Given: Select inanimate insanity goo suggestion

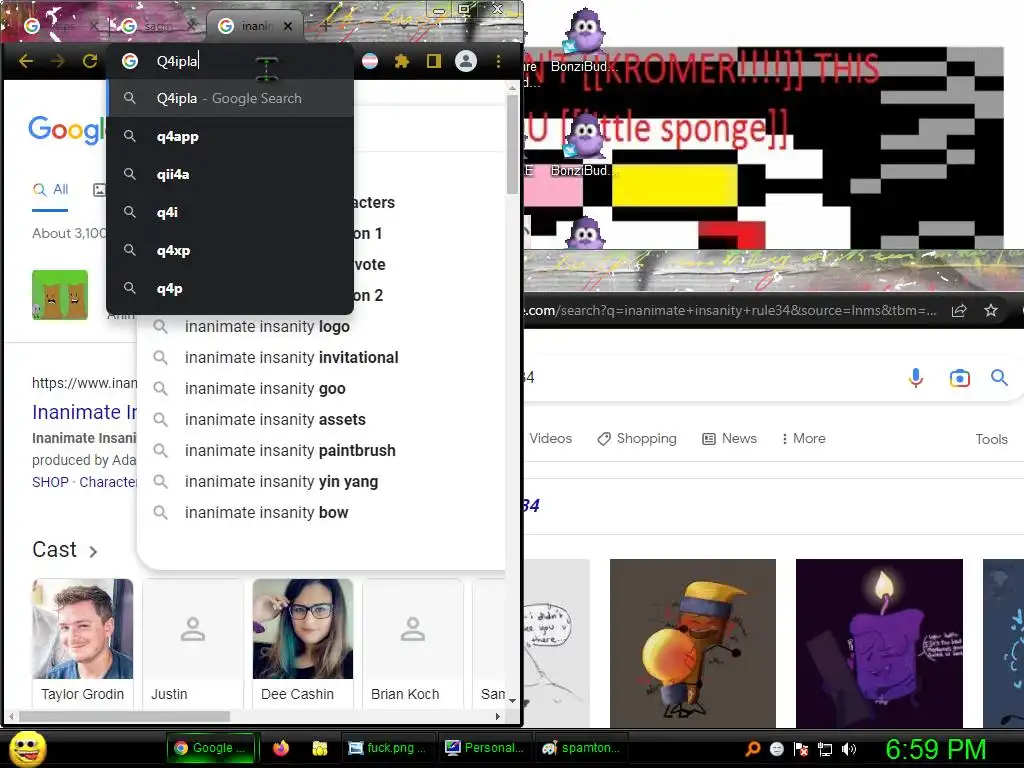Looking at the screenshot, I should [321, 389].
